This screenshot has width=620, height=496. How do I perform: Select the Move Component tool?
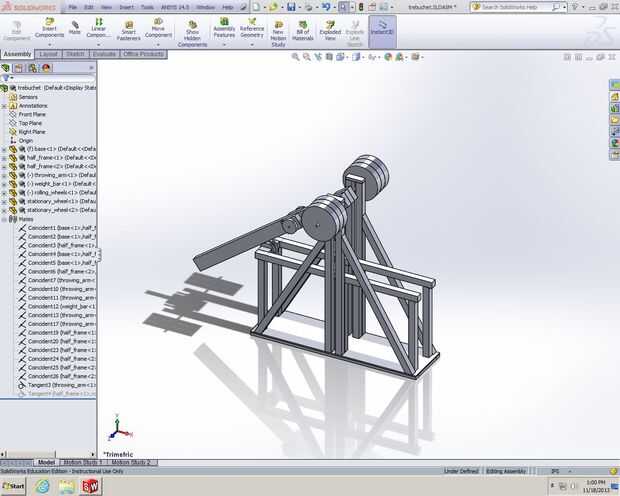(158, 28)
